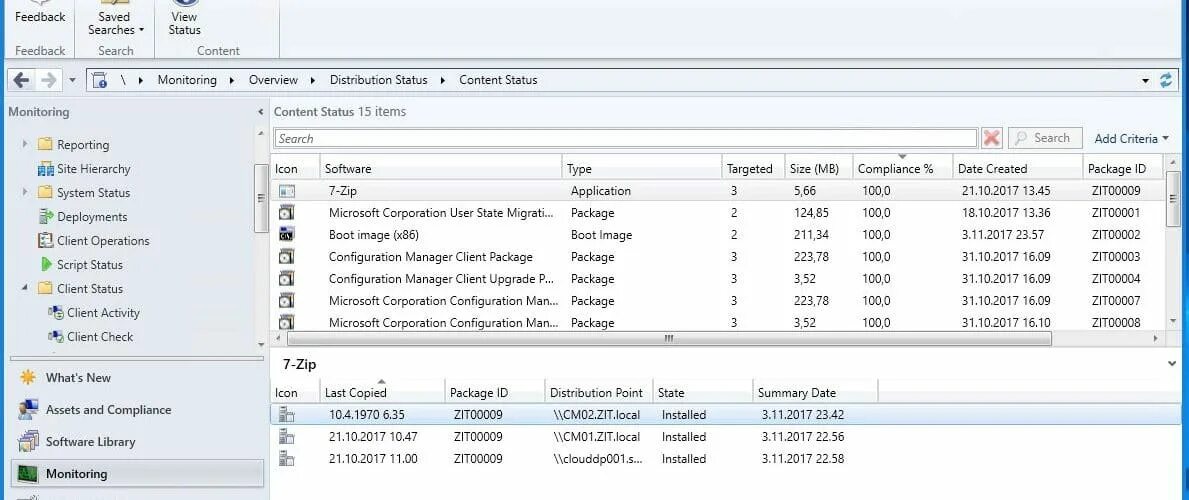This screenshot has width=1189, height=500.
Task: Click the Search button
Action: [x=1045, y=138]
